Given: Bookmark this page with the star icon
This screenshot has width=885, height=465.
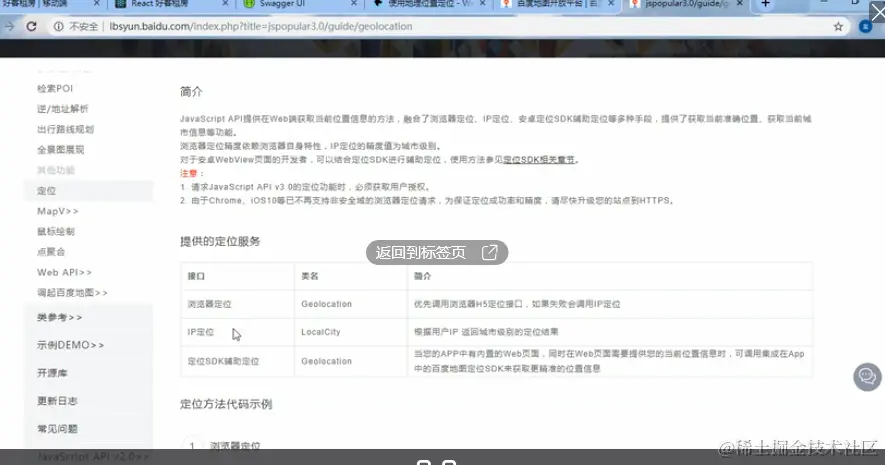Looking at the screenshot, I should [x=838, y=27].
